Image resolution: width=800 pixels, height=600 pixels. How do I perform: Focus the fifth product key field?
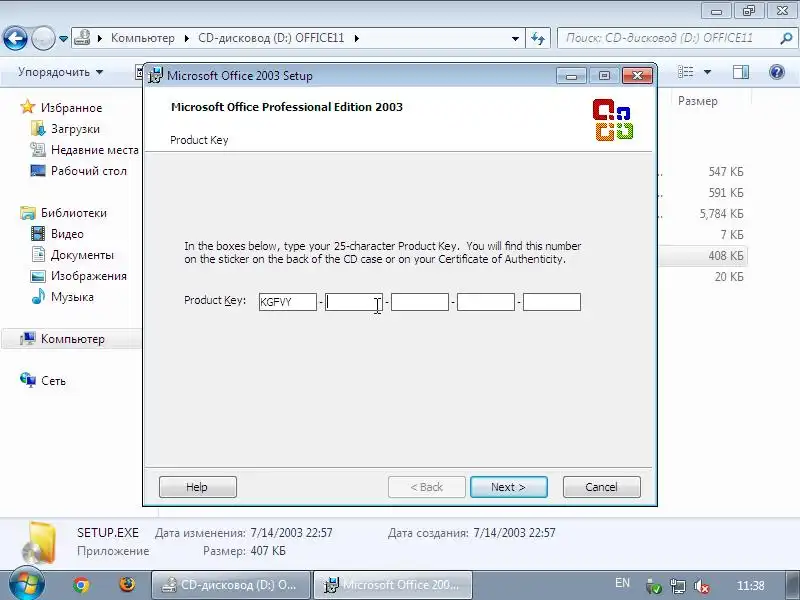(552, 302)
